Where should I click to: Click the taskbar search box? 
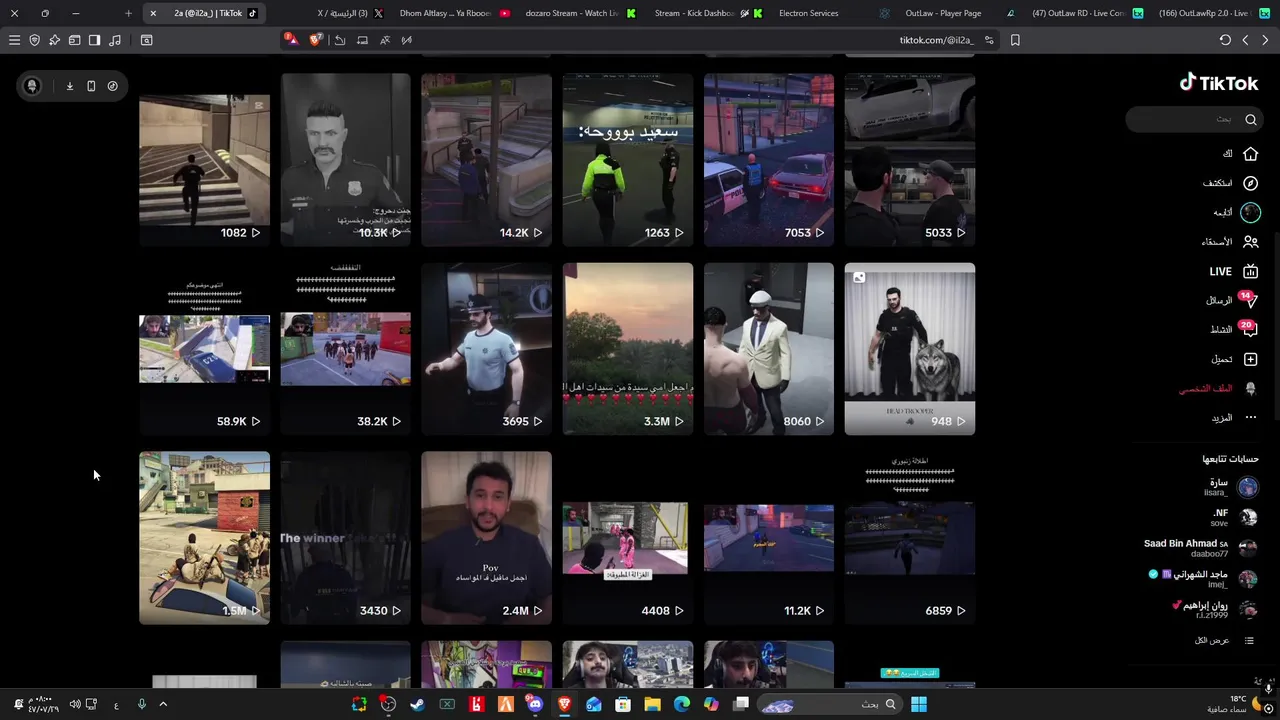click(830, 704)
